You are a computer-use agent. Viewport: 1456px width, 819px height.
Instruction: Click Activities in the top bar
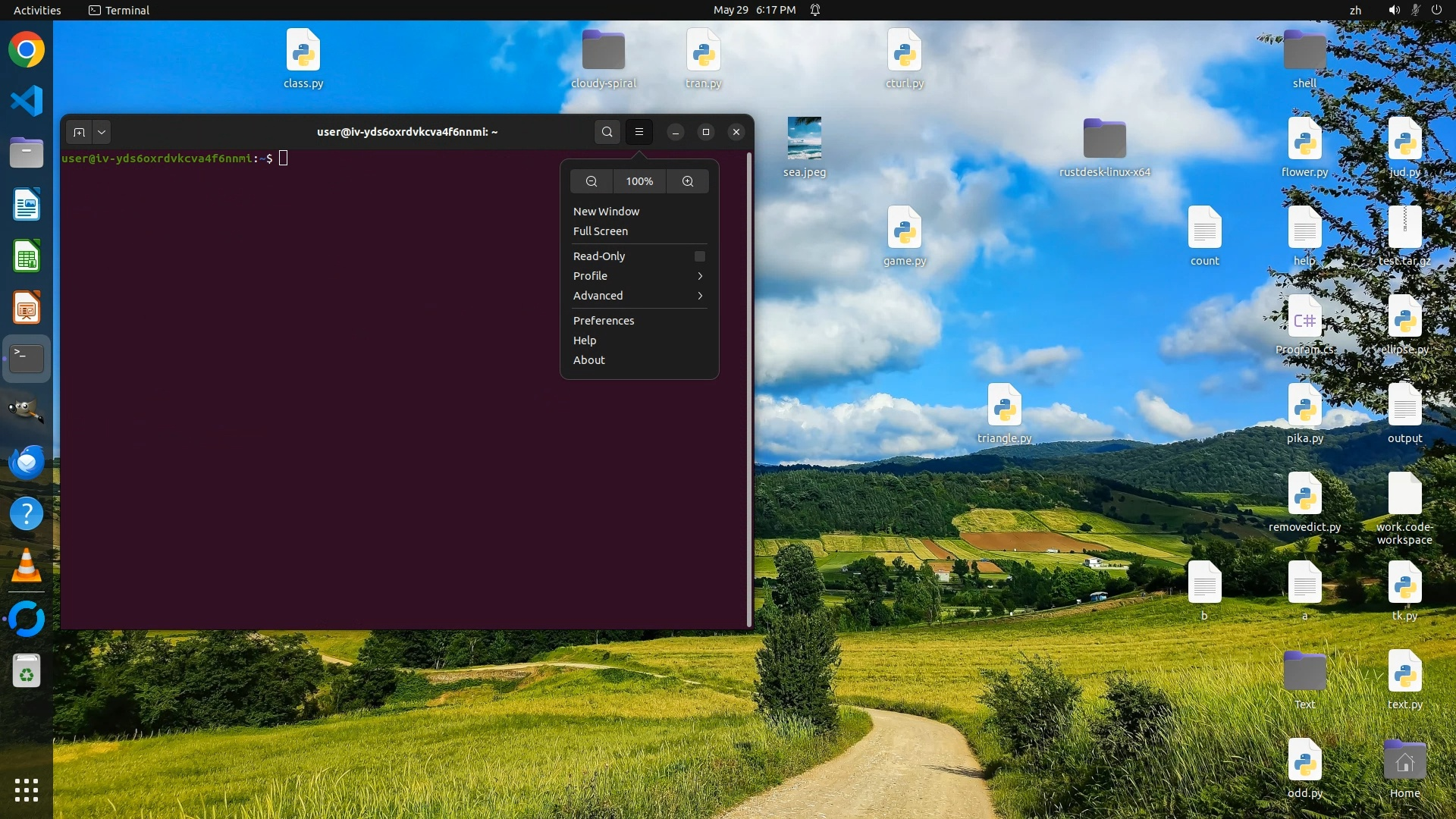[x=37, y=10]
